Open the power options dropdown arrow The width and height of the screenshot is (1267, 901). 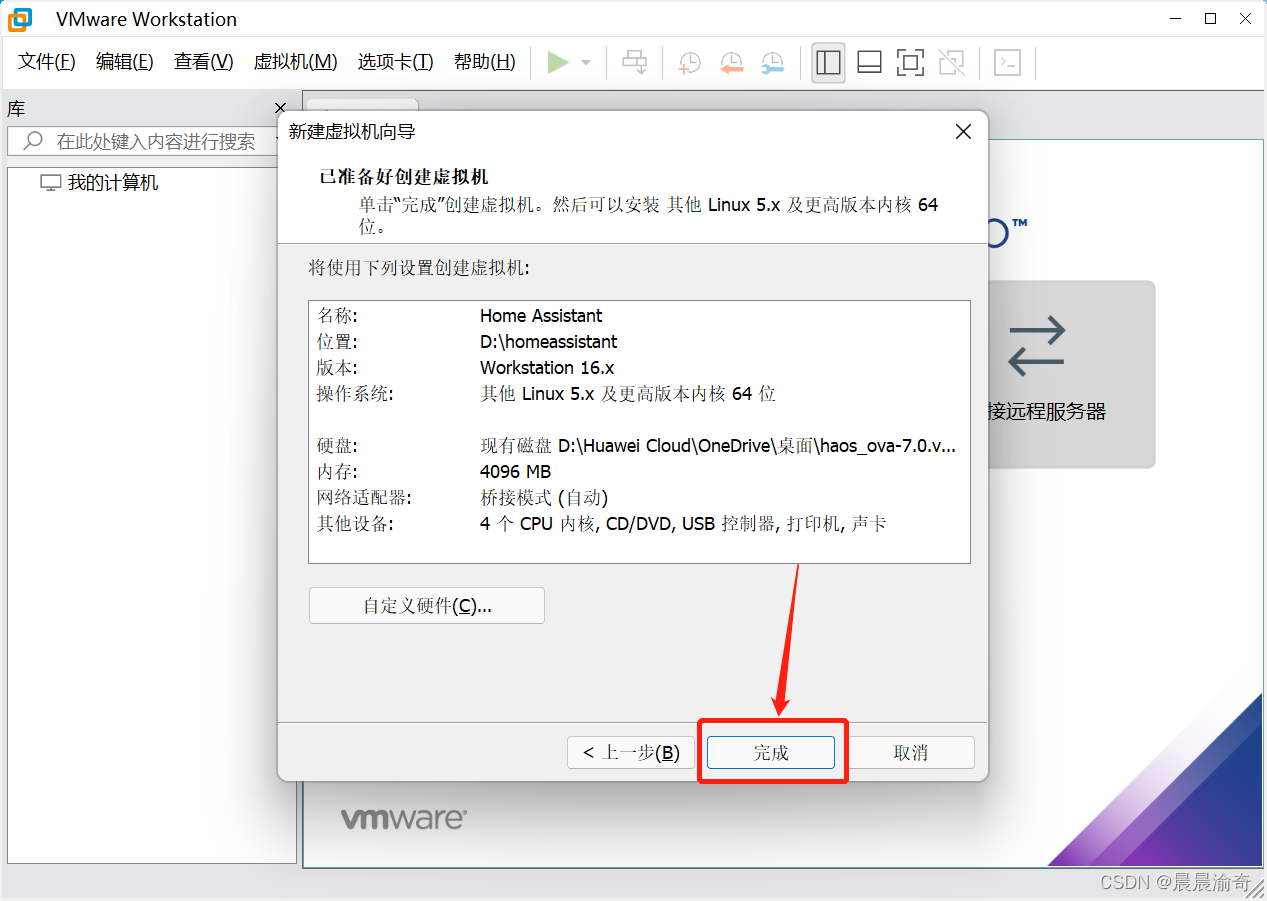pyautogui.click(x=586, y=62)
